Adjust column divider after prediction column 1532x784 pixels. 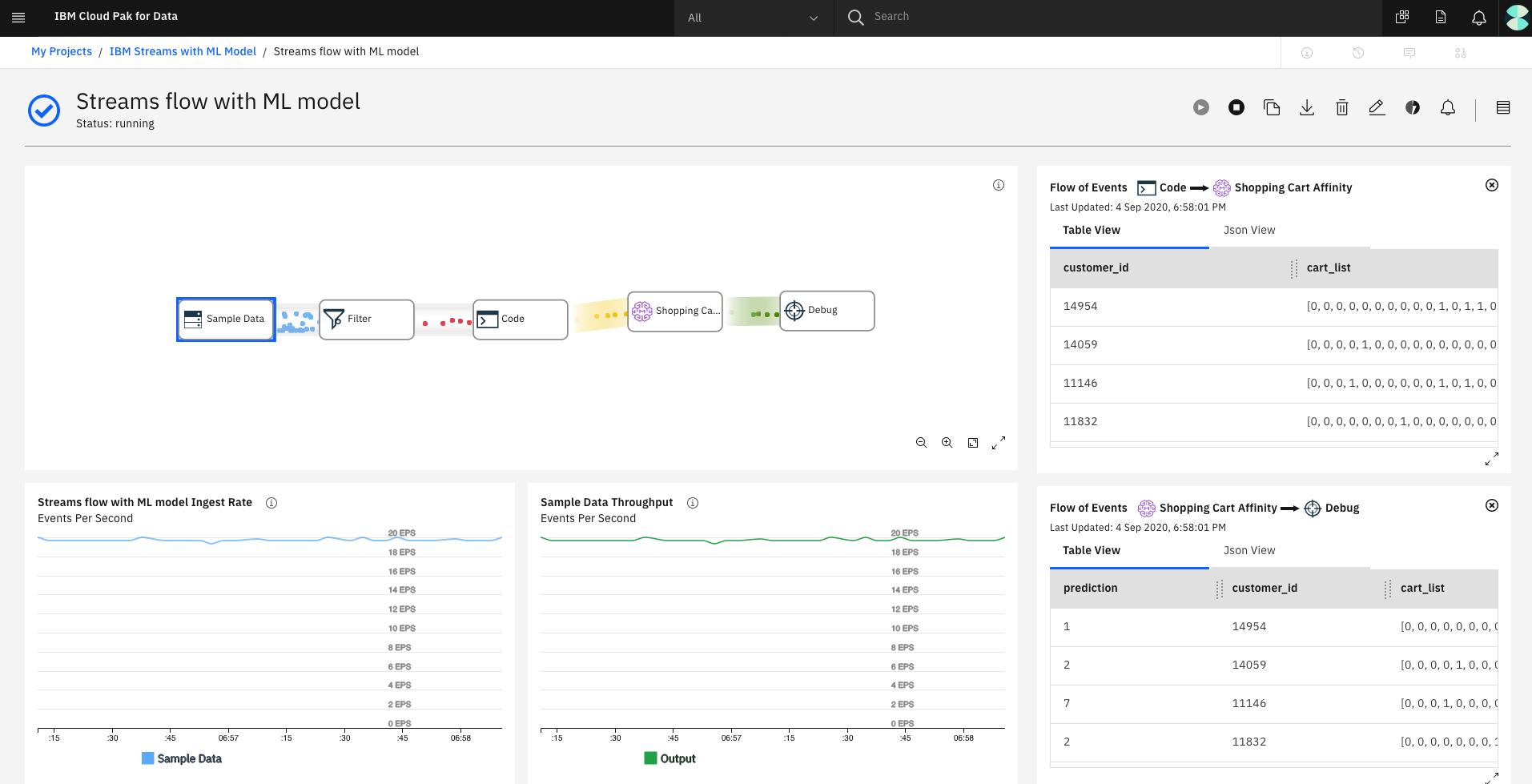[1220, 589]
